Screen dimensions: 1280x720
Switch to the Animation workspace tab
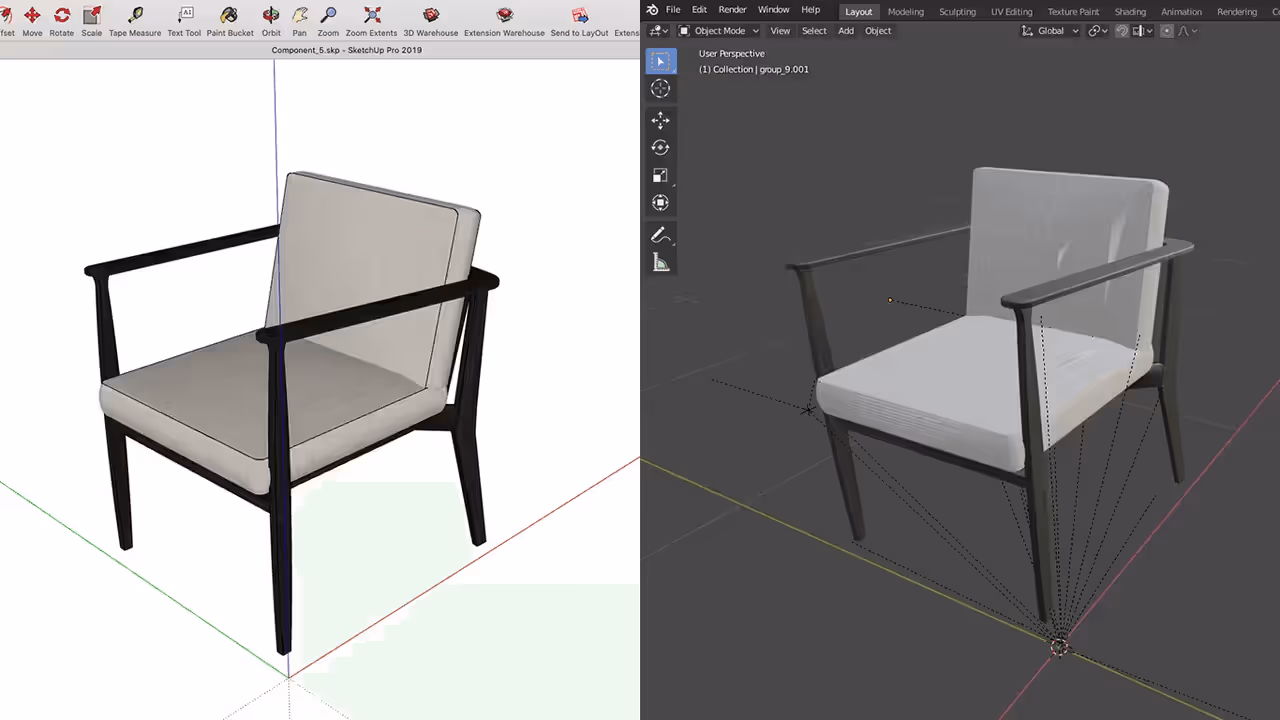pos(1181,11)
